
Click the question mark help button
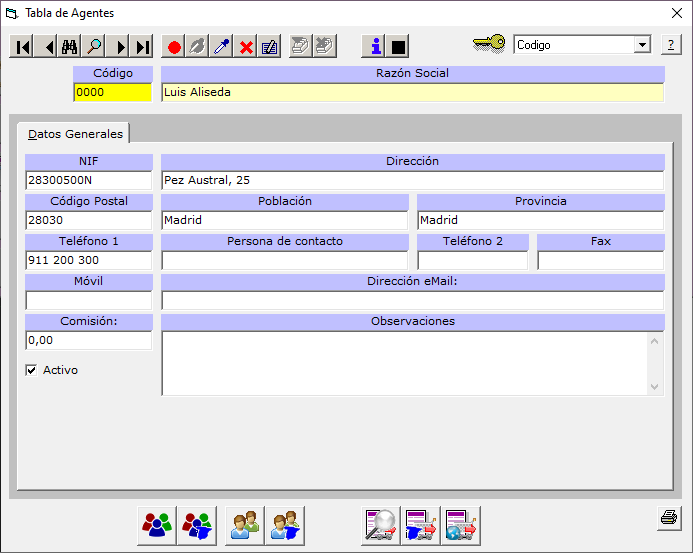coord(672,45)
